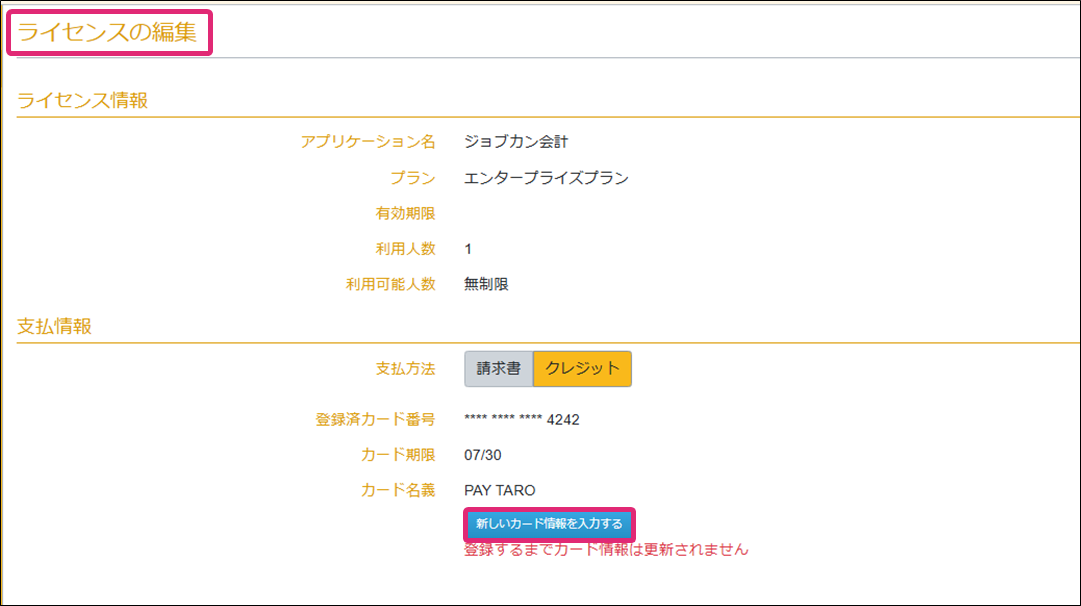Select the ジョブカン会計 application name text

click(516, 142)
